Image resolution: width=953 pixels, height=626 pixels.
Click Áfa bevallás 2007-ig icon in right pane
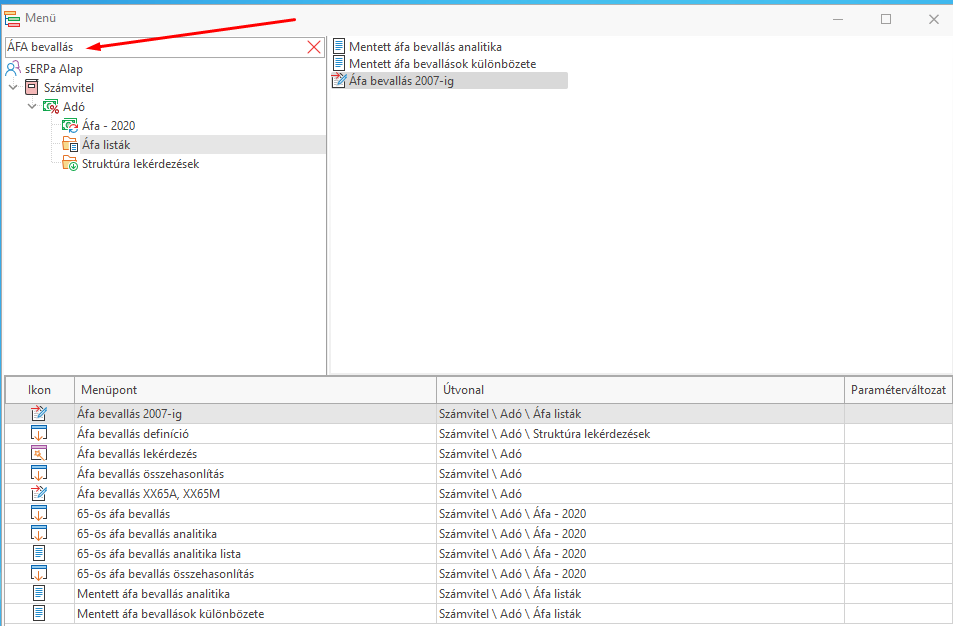(x=339, y=80)
